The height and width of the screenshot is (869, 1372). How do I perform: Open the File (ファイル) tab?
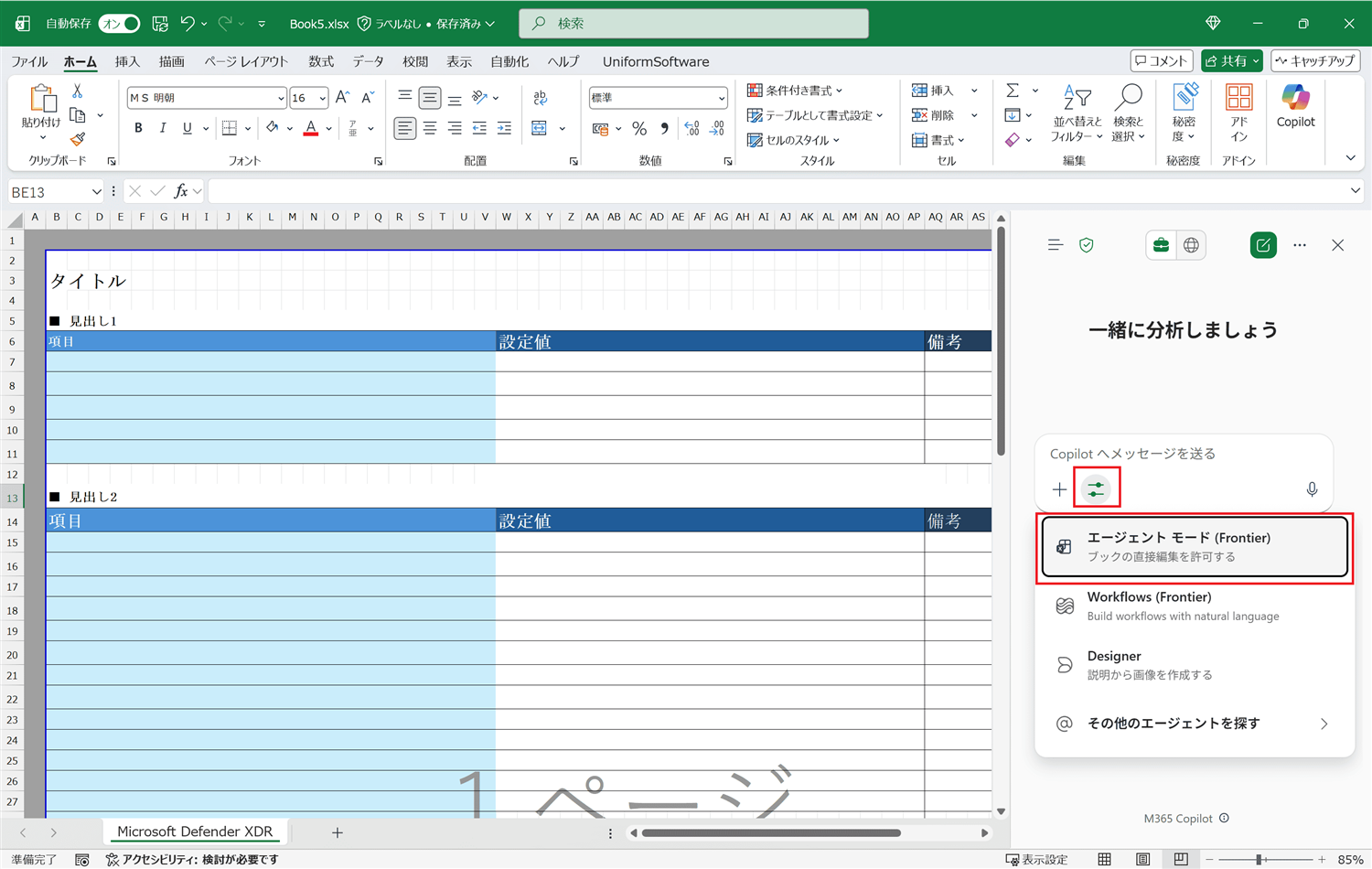click(29, 61)
